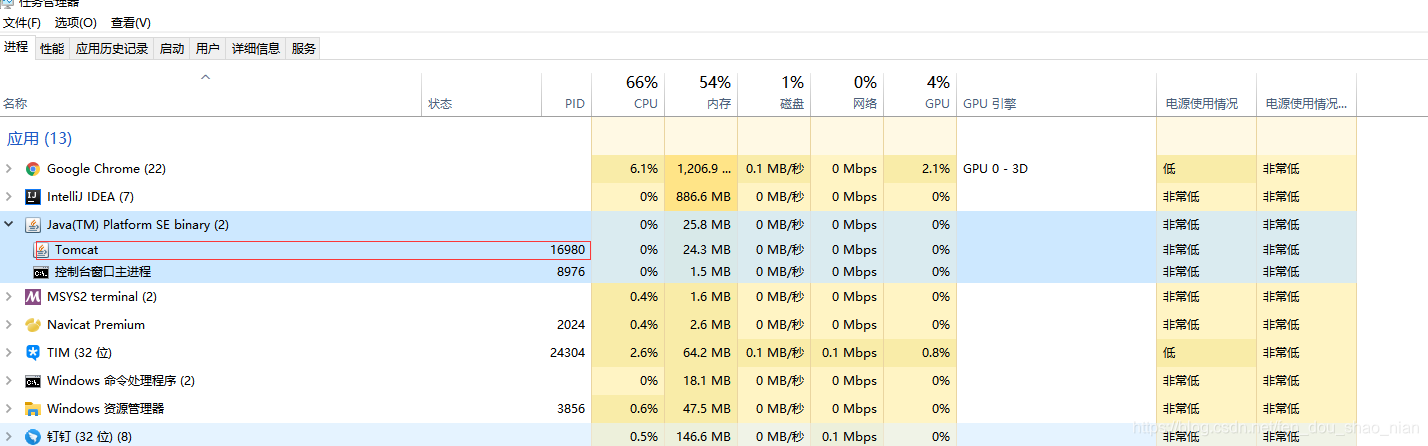Click the TIM (32 位) icon
Image resolution: width=1428 pixels, height=446 pixels.
33,353
